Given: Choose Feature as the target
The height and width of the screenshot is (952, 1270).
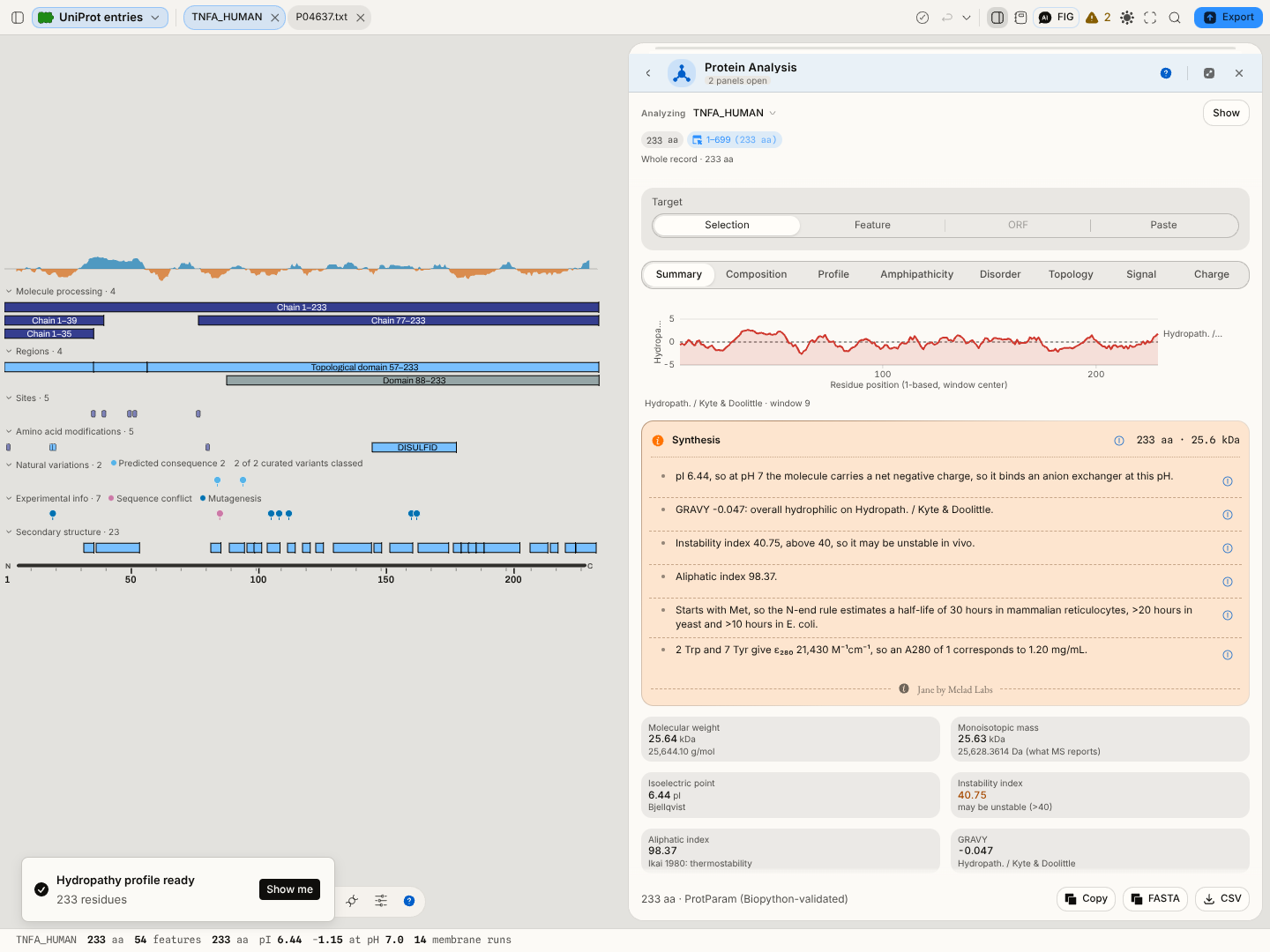Looking at the screenshot, I should click(872, 226).
